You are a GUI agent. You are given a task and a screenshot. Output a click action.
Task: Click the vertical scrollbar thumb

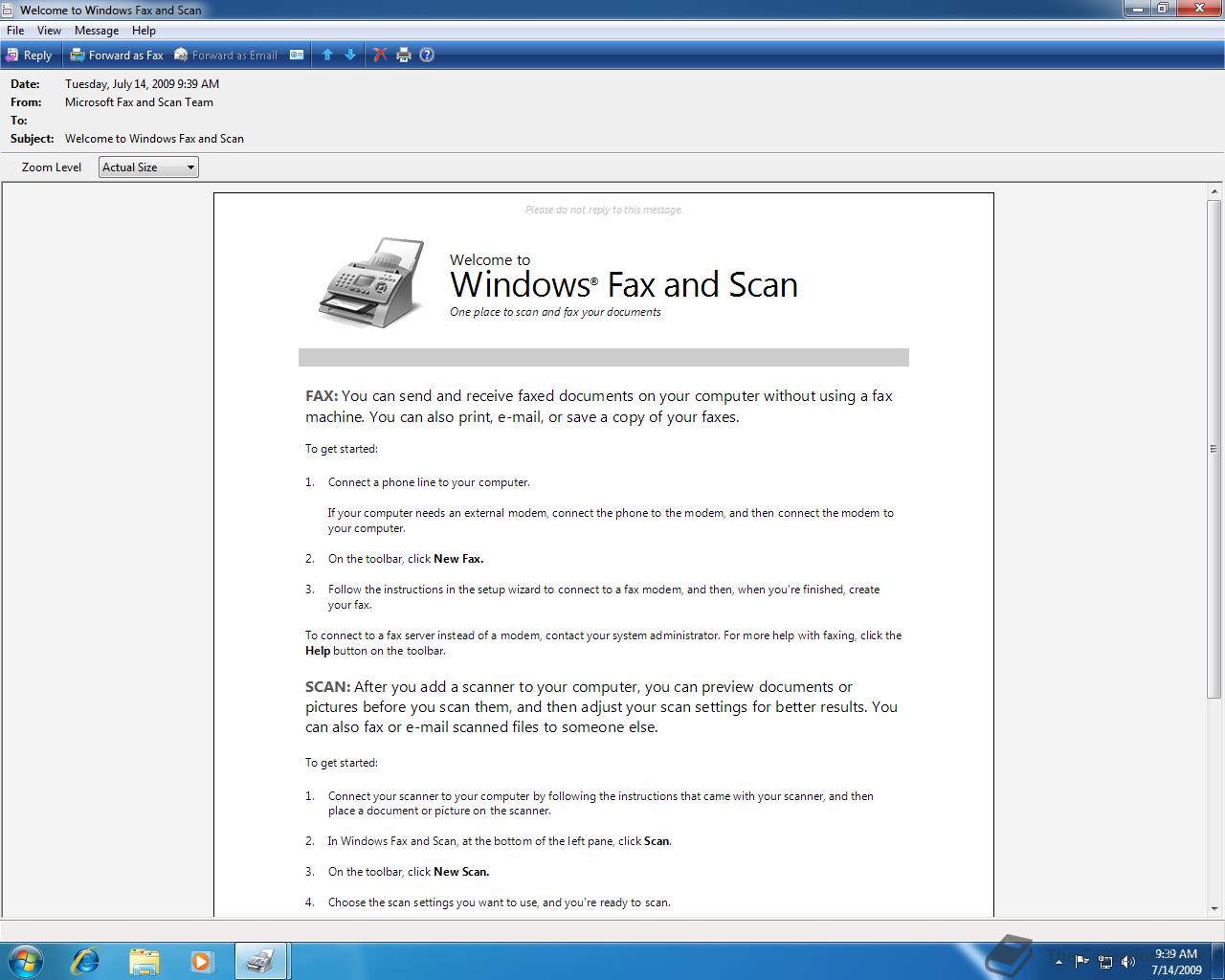point(1214,448)
